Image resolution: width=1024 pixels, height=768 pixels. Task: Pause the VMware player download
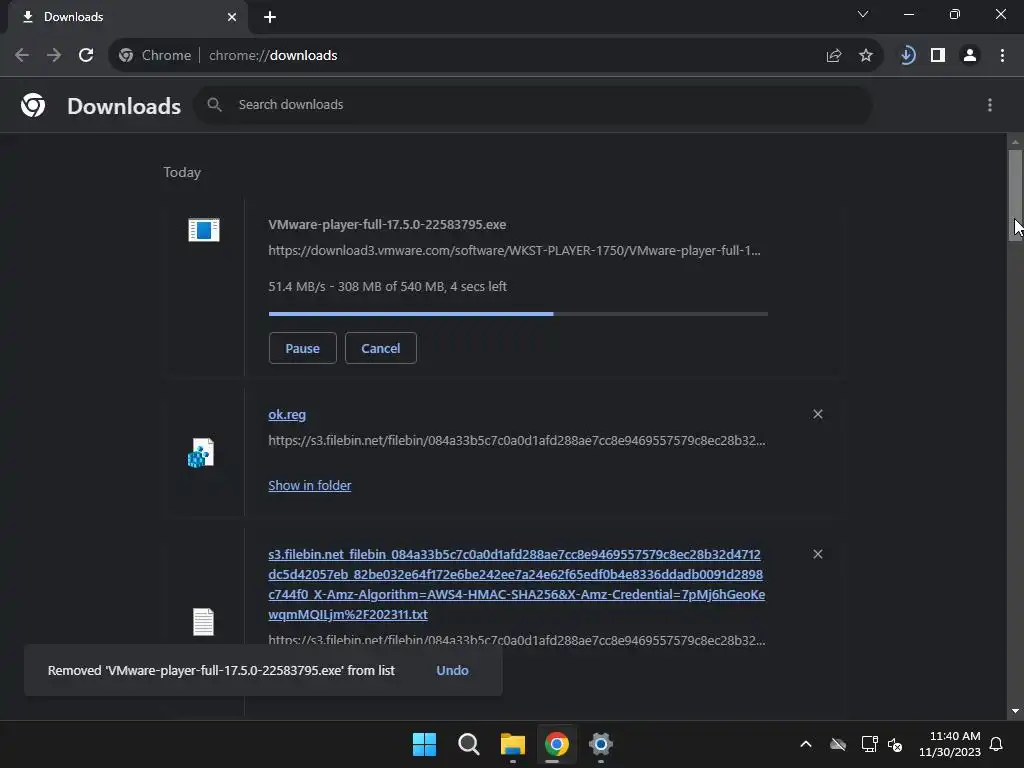tap(302, 348)
